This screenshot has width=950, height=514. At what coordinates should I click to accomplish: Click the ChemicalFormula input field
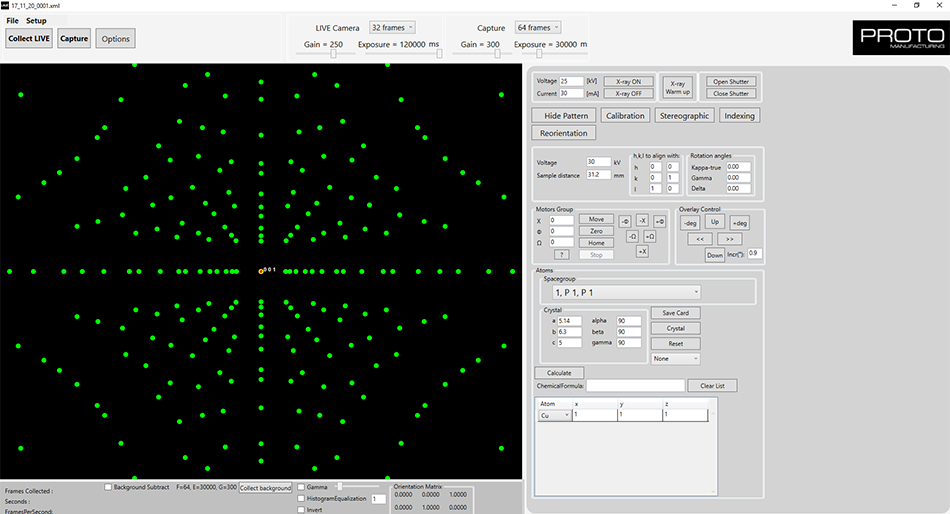coord(636,386)
